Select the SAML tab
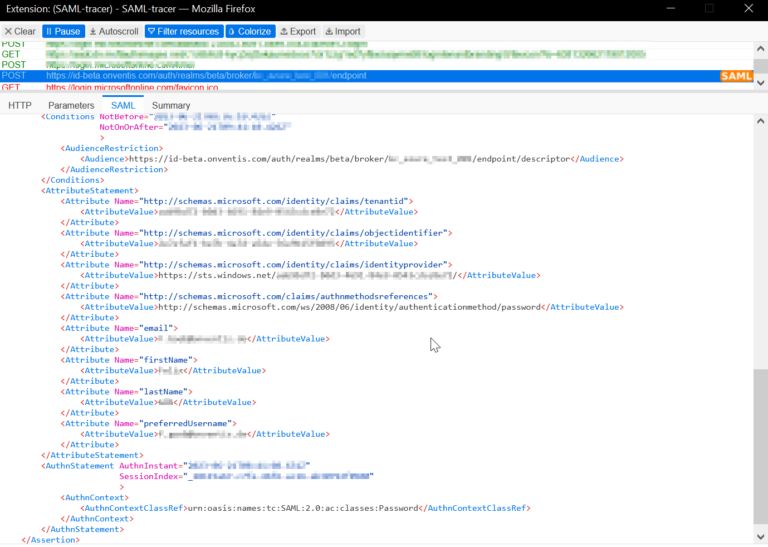The height and width of the screenshot is (547, 768). click(x=123, y=105)
